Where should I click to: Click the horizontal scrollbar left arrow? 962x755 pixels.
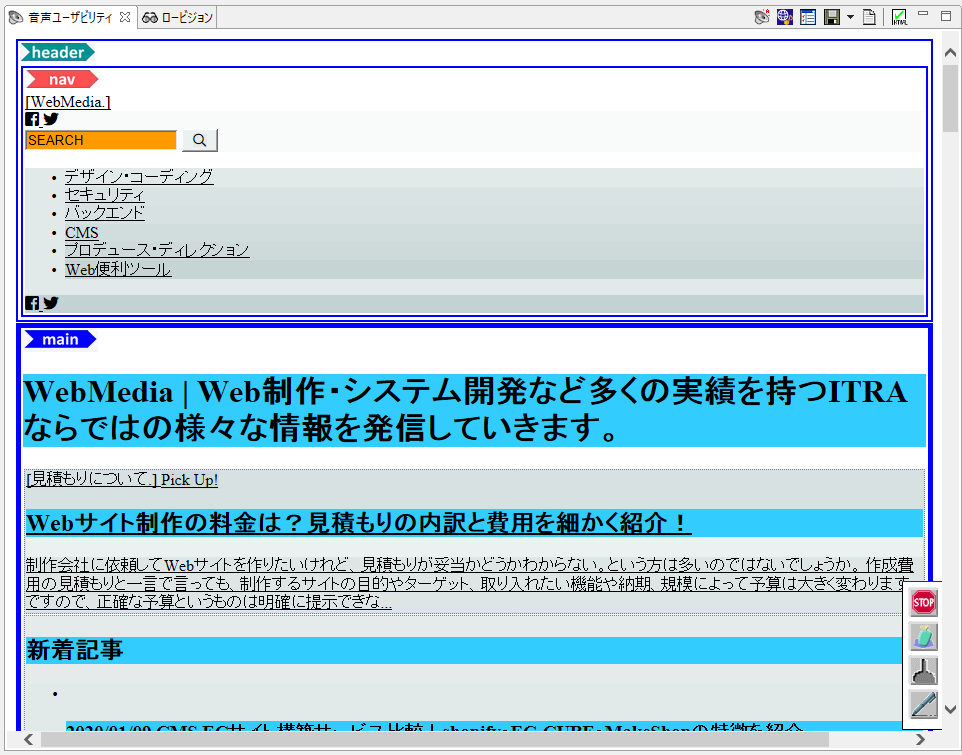pos(28,740)
